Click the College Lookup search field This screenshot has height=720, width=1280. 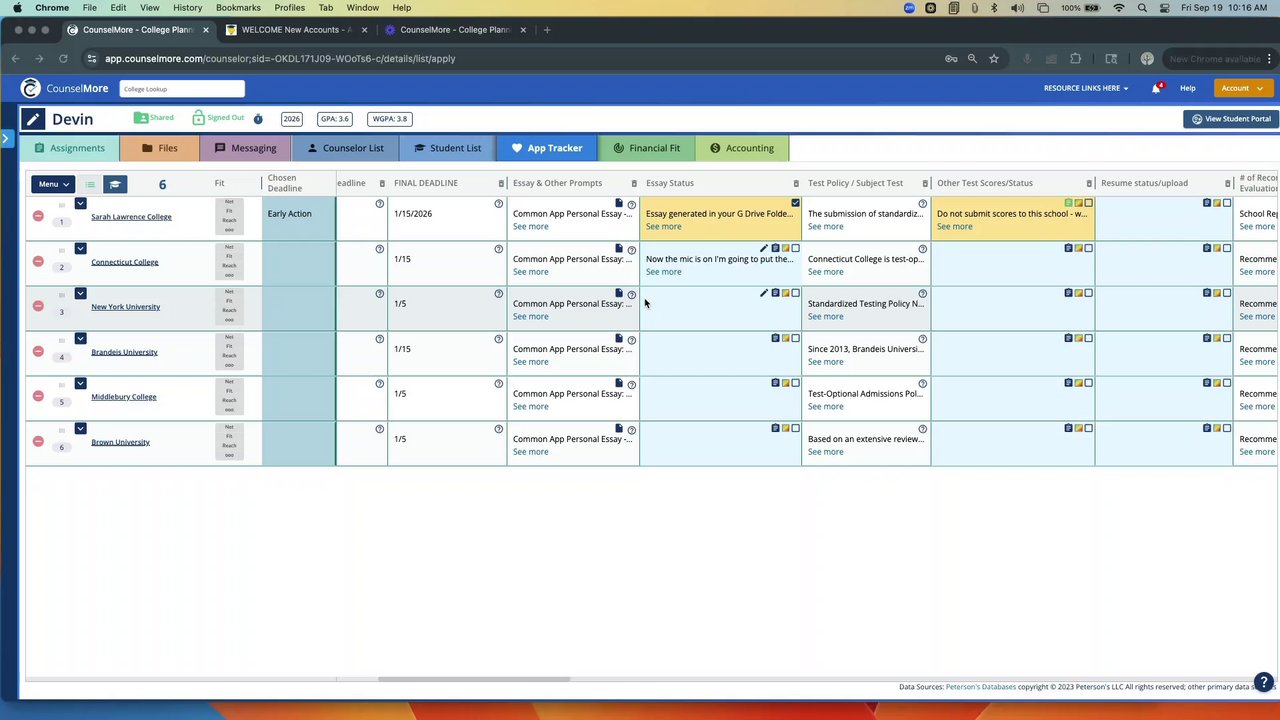click(x=182, y=89)
